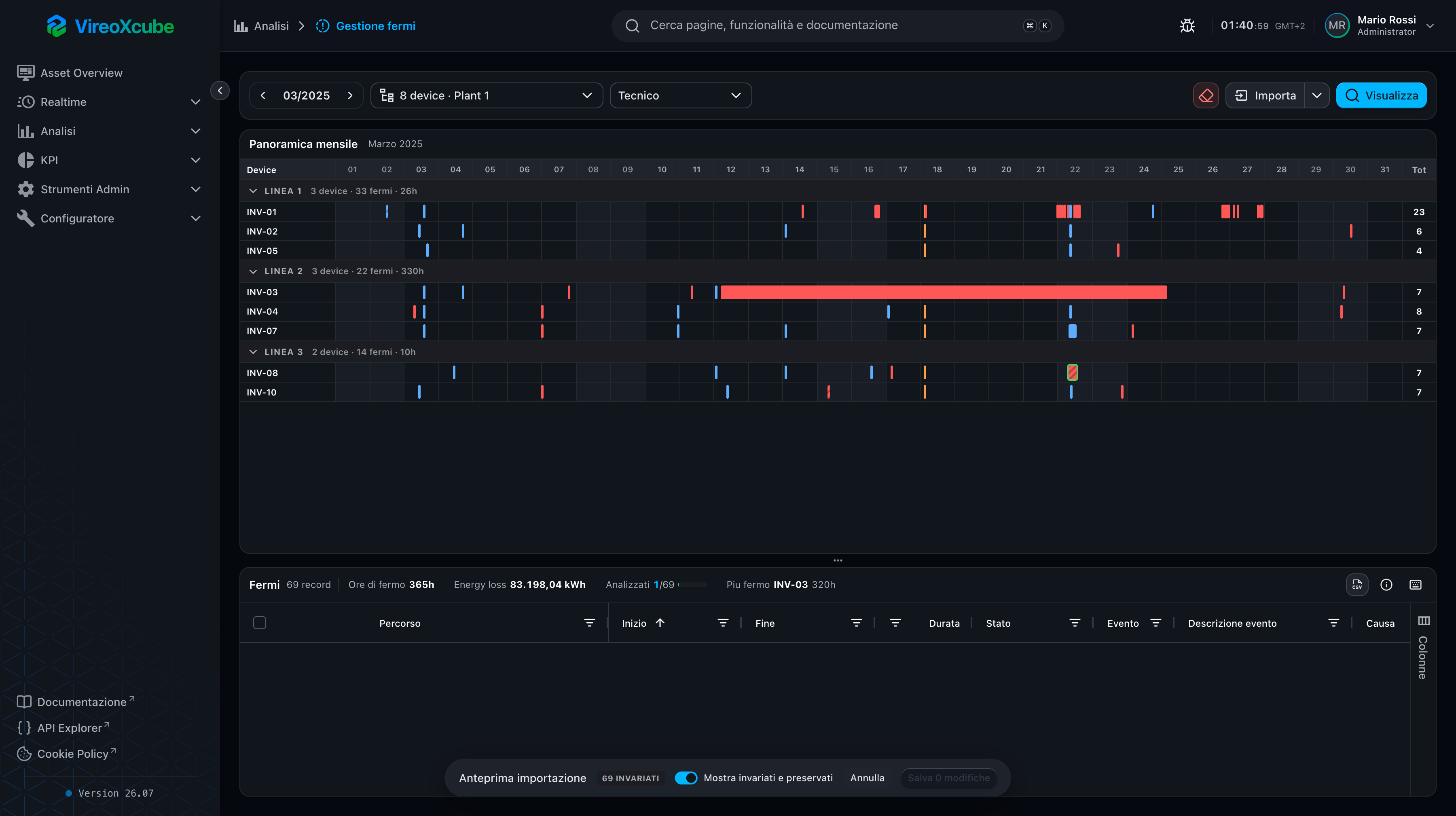Open the API Explorer link
This screenshot has width=1456, height=816.
click(x=63, y=728)
